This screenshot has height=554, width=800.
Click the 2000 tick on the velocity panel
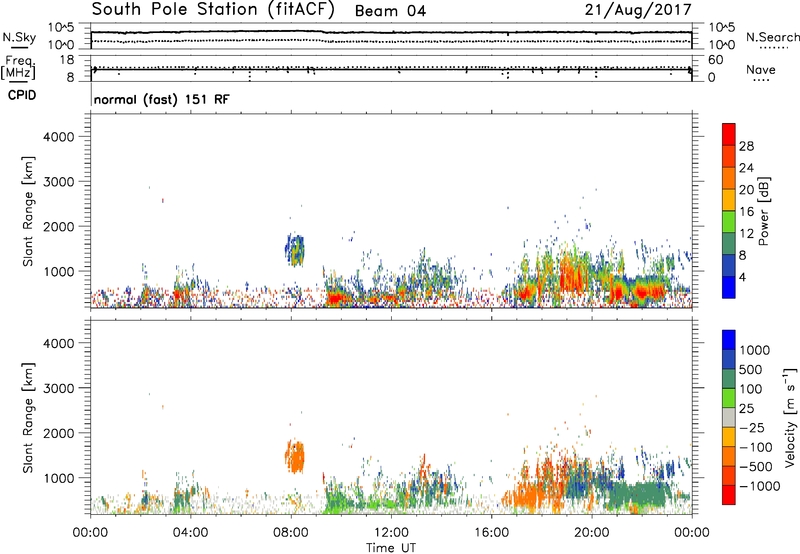click(59, 433)
